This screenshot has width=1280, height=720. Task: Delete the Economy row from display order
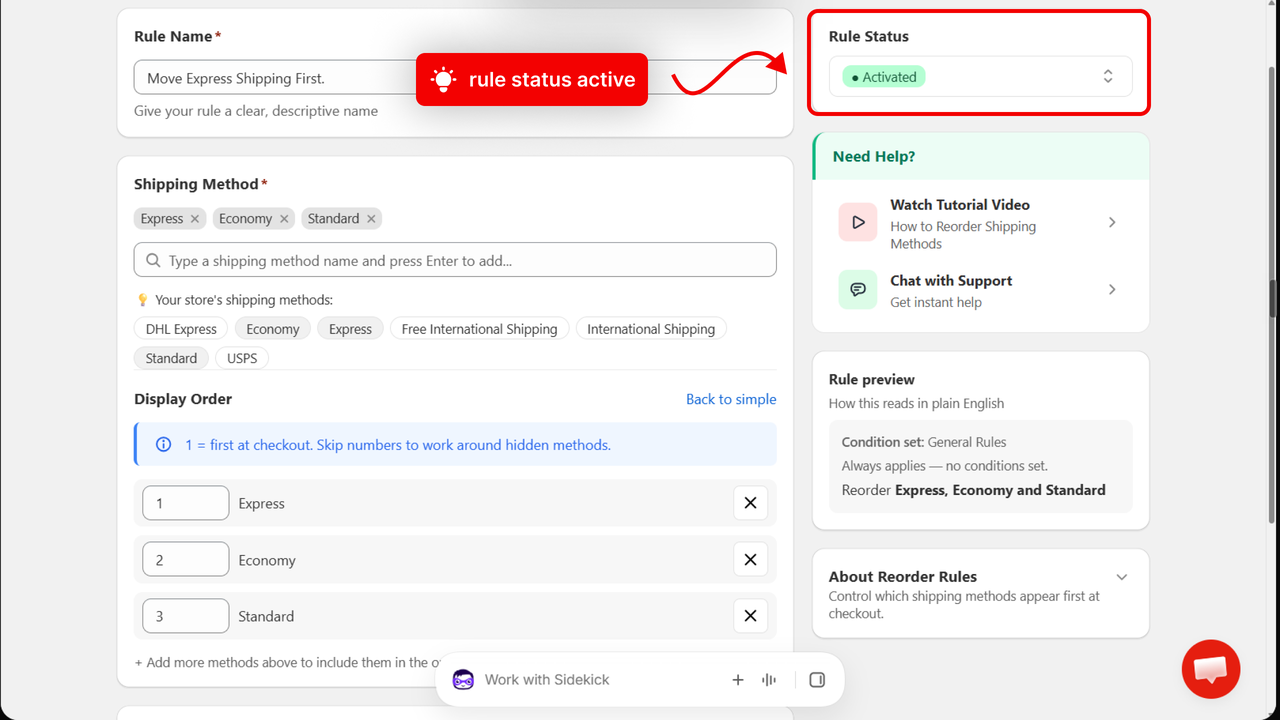(750, 560)
